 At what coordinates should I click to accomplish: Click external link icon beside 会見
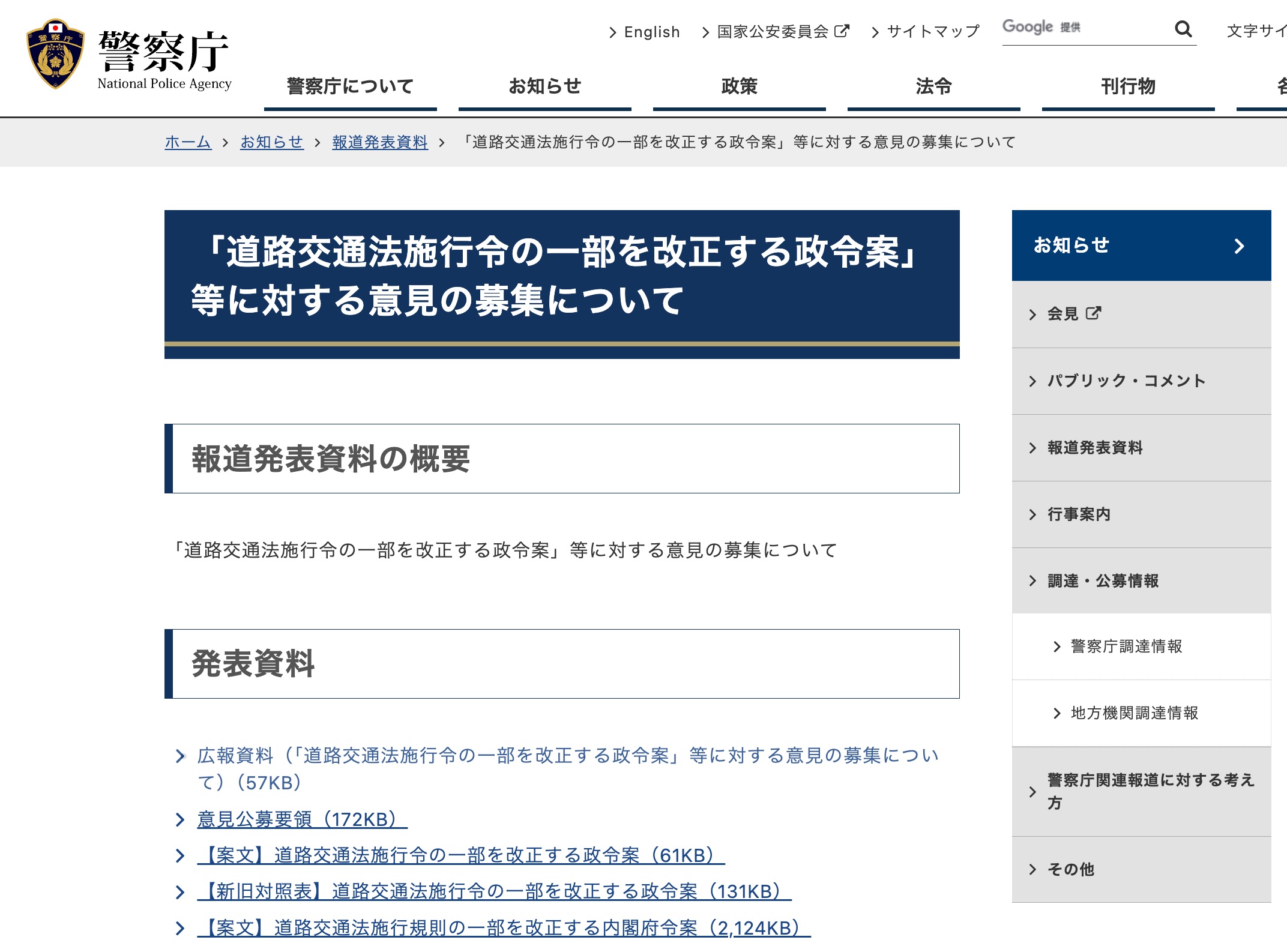point(1093,313)
